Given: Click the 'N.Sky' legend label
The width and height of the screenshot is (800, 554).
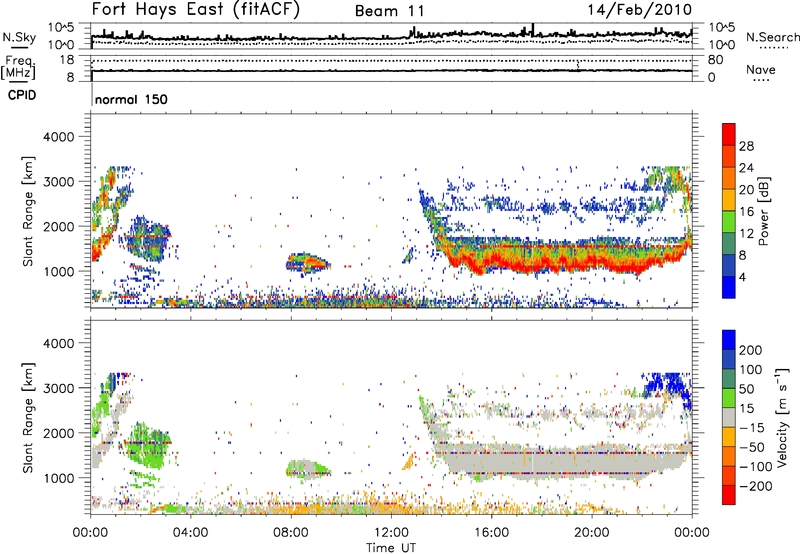Looking at the screenshot, I should [x=19, y=37].
